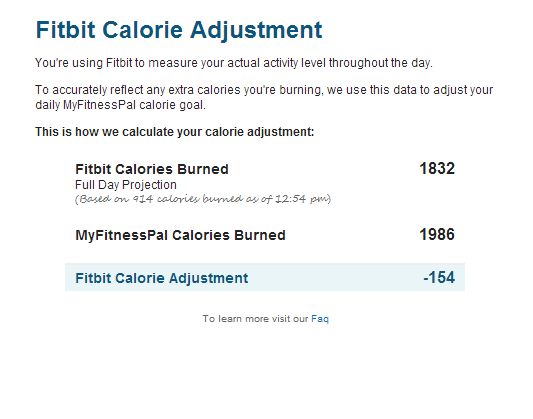Click the Fitbit Calorie Adjustment page heading
Image resolution: width=533 pixels, height=419 pixels.
pyautogui.click(x=179, y=30)
